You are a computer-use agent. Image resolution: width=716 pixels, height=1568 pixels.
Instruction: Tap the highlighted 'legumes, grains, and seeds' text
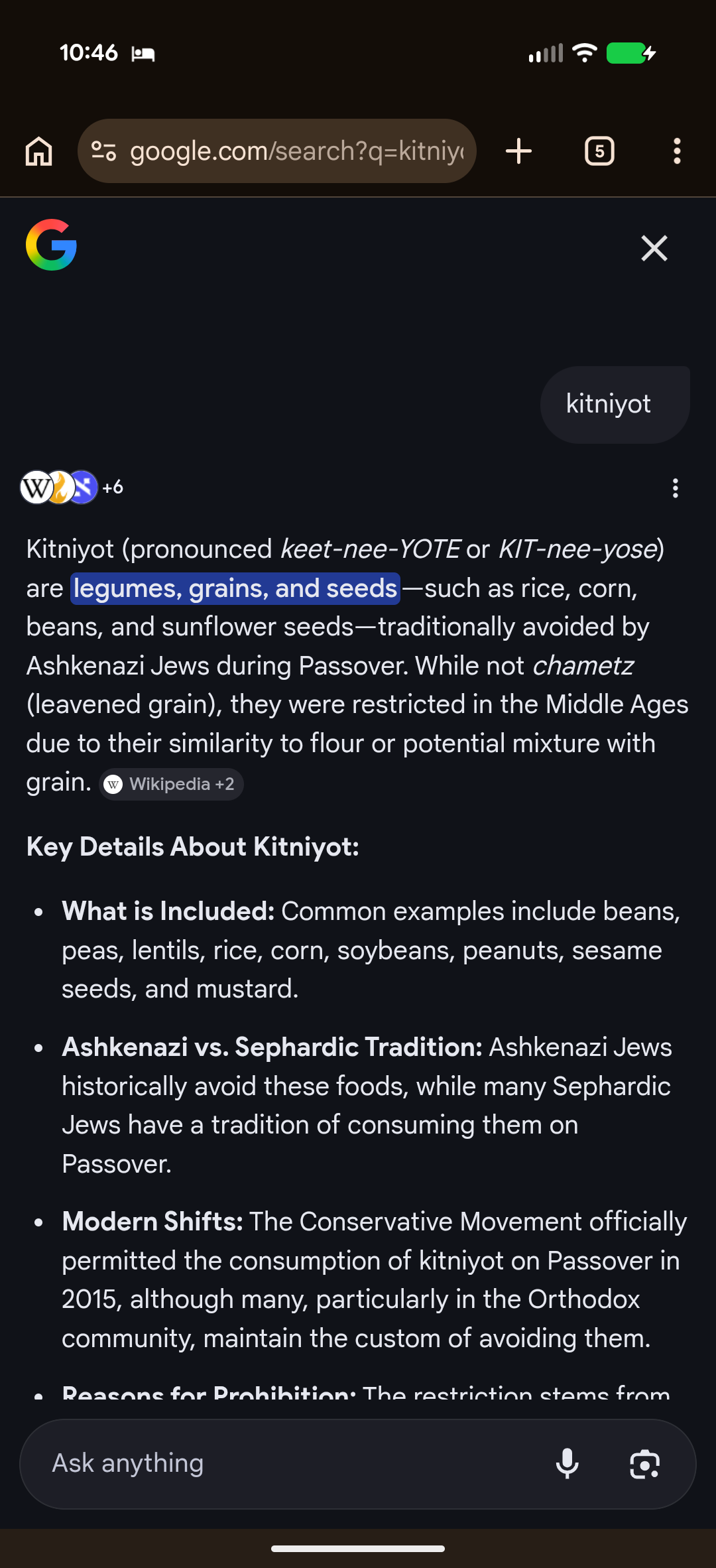tap(235, 588)
